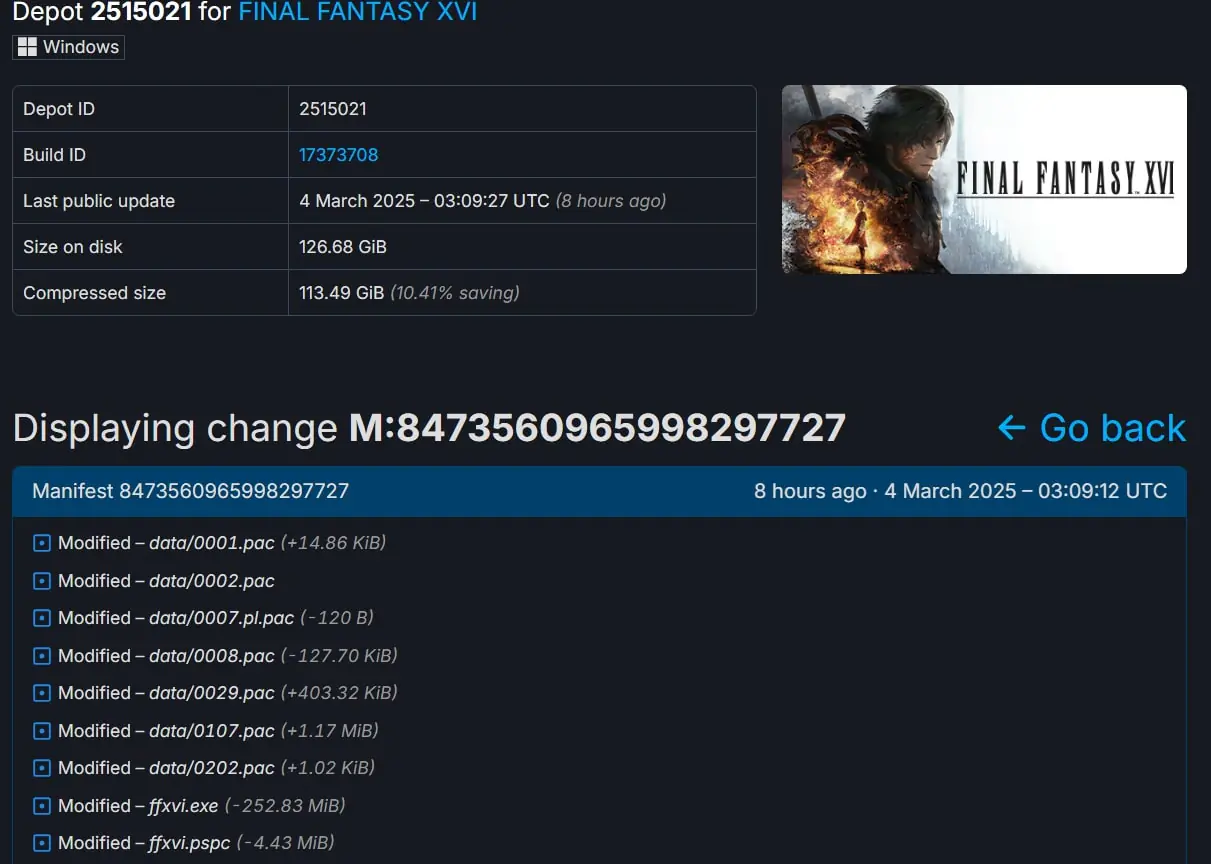Click modified icon beside ffxvi.pspc
The image size is (1211, 864).
click(41, 843)
